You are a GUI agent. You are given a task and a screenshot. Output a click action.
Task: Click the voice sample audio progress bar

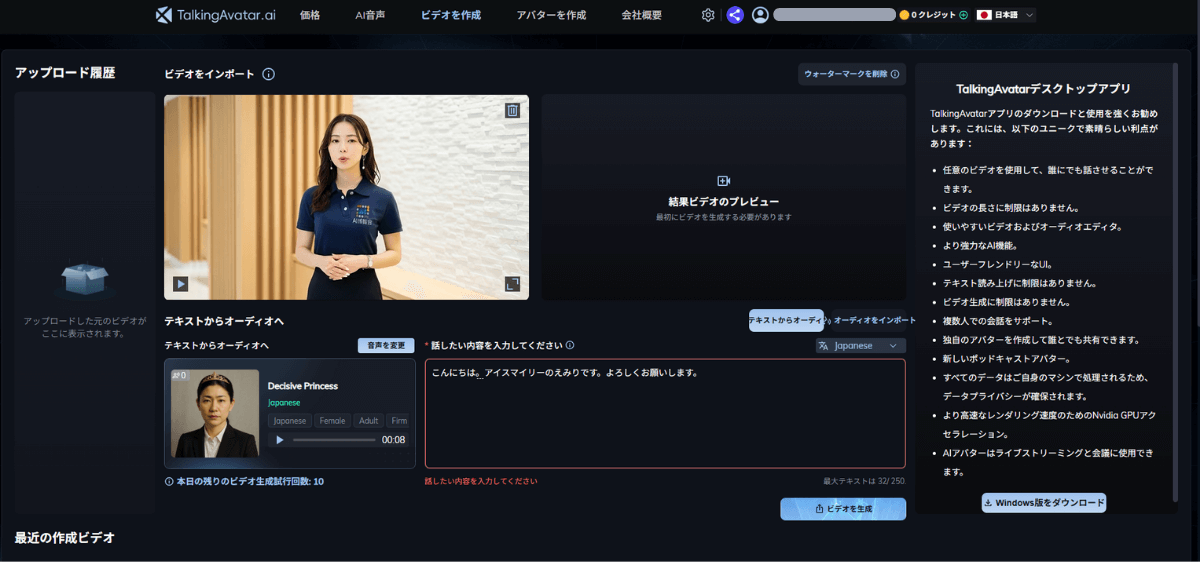tap(334, 440)
